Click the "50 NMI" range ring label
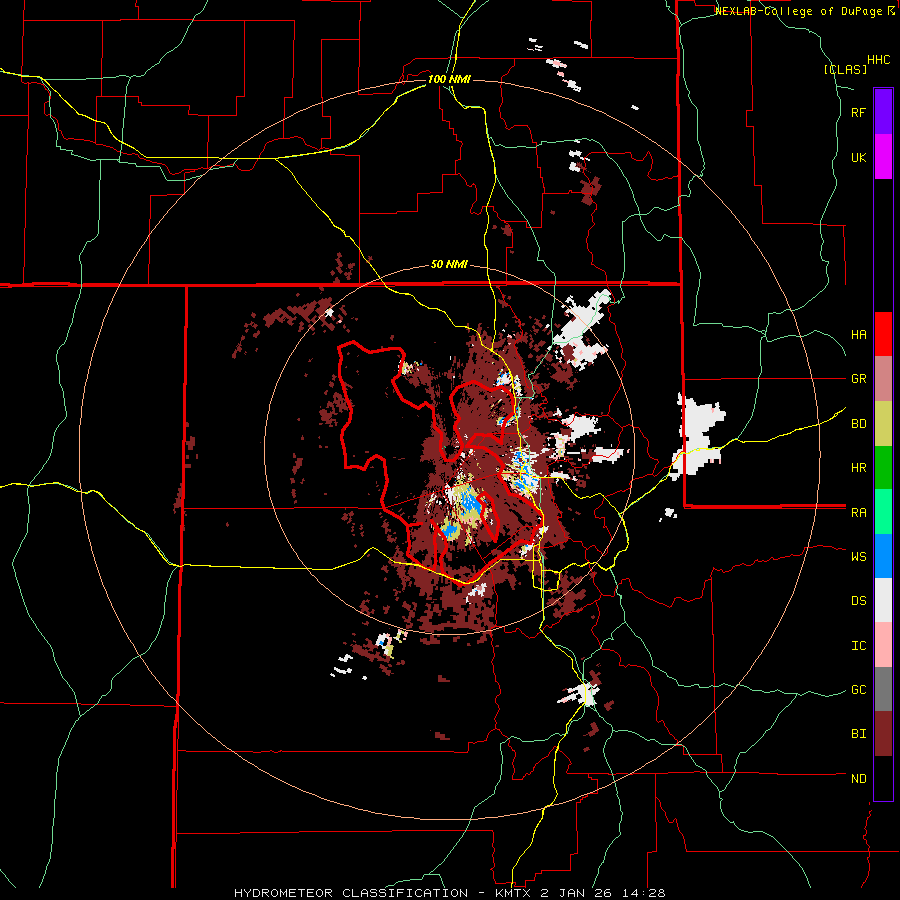Viewport: 900px width, 900px height. (449, 265)
